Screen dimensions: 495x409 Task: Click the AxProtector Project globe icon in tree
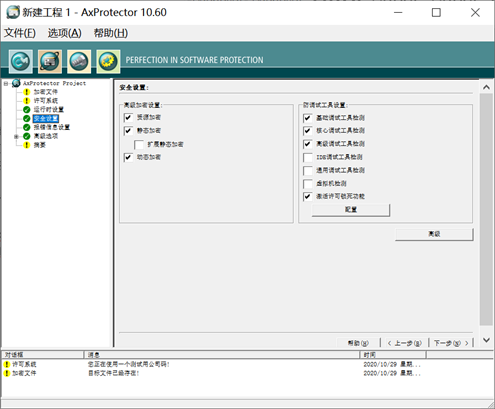[x=16, y=83]
